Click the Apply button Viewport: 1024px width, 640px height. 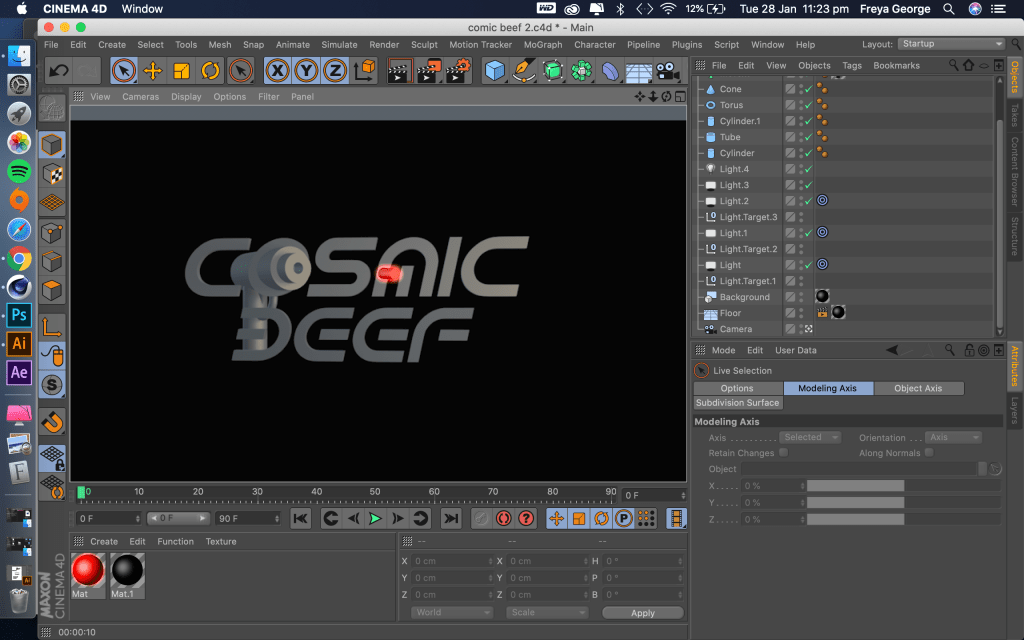(643, 613)
